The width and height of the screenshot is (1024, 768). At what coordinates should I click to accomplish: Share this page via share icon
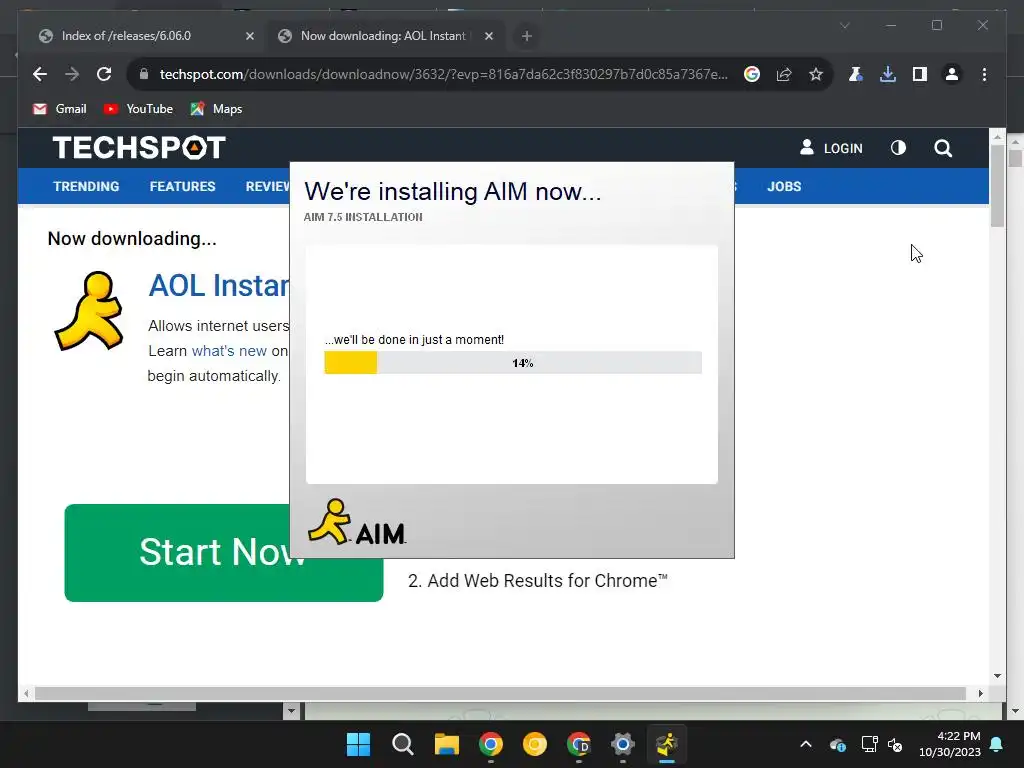tap(784, 74)
